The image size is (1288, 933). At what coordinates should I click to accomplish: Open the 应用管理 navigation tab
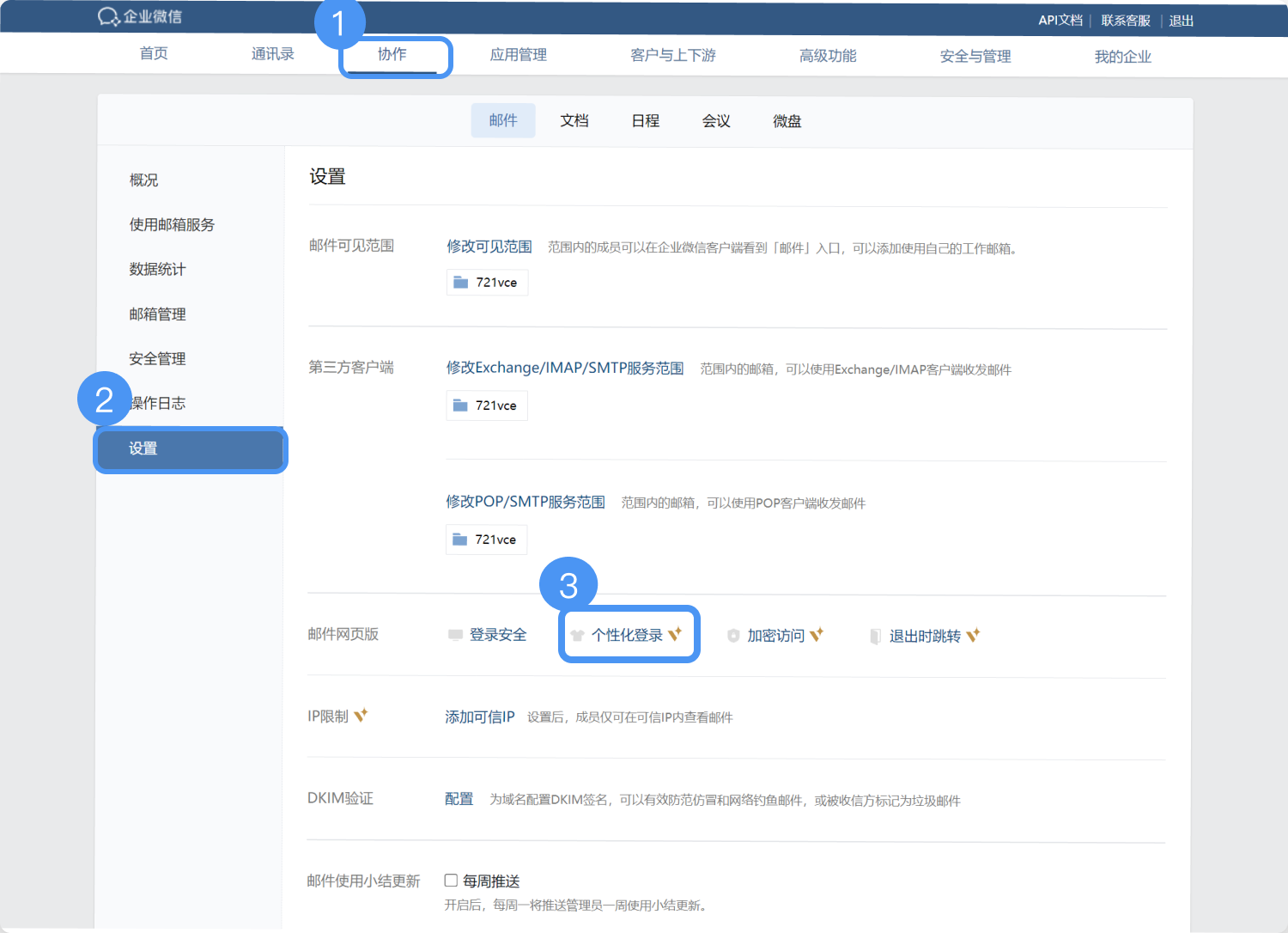pos(519,55)
